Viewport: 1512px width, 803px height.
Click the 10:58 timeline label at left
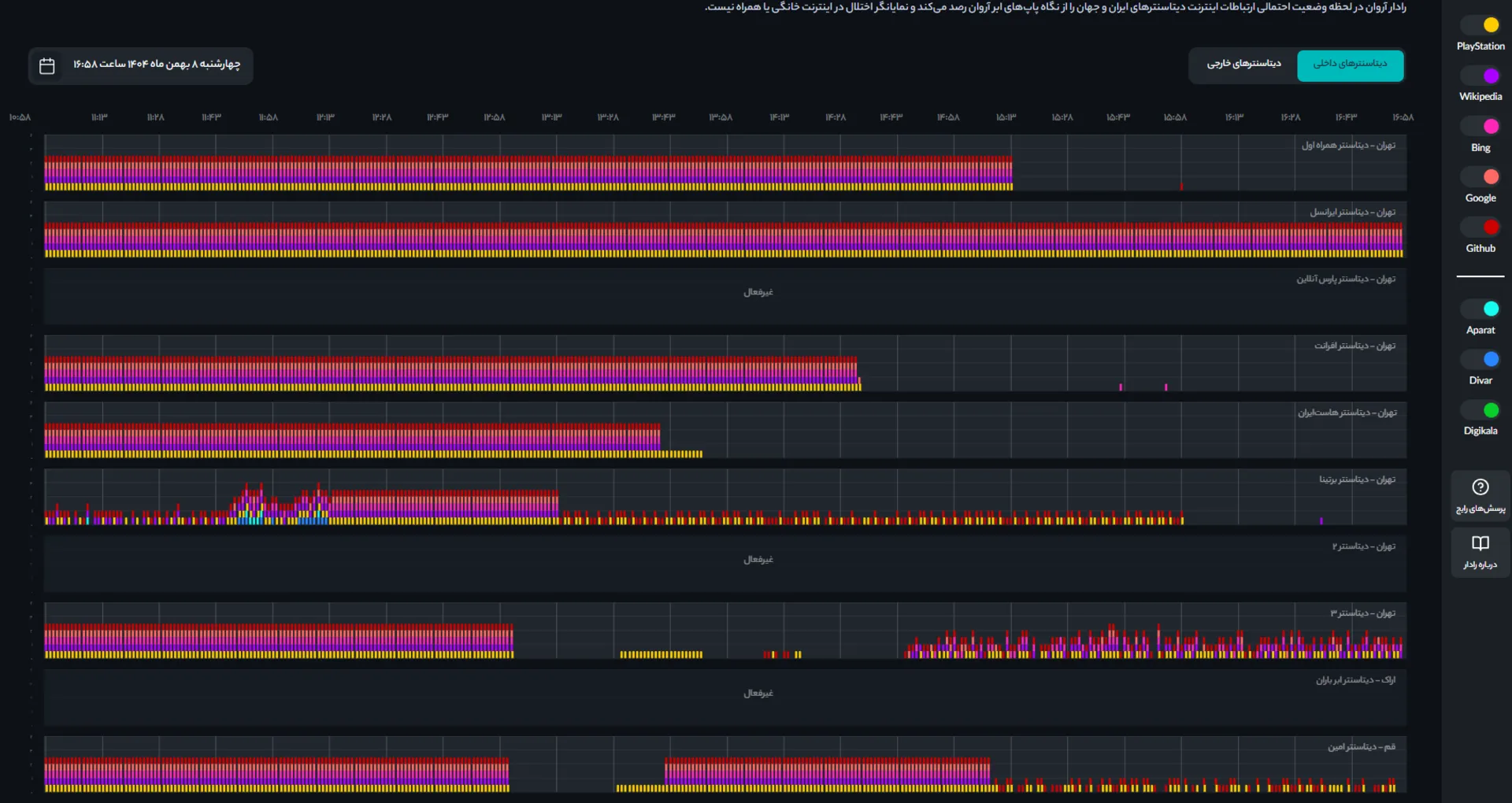click(x=20, y=117)
